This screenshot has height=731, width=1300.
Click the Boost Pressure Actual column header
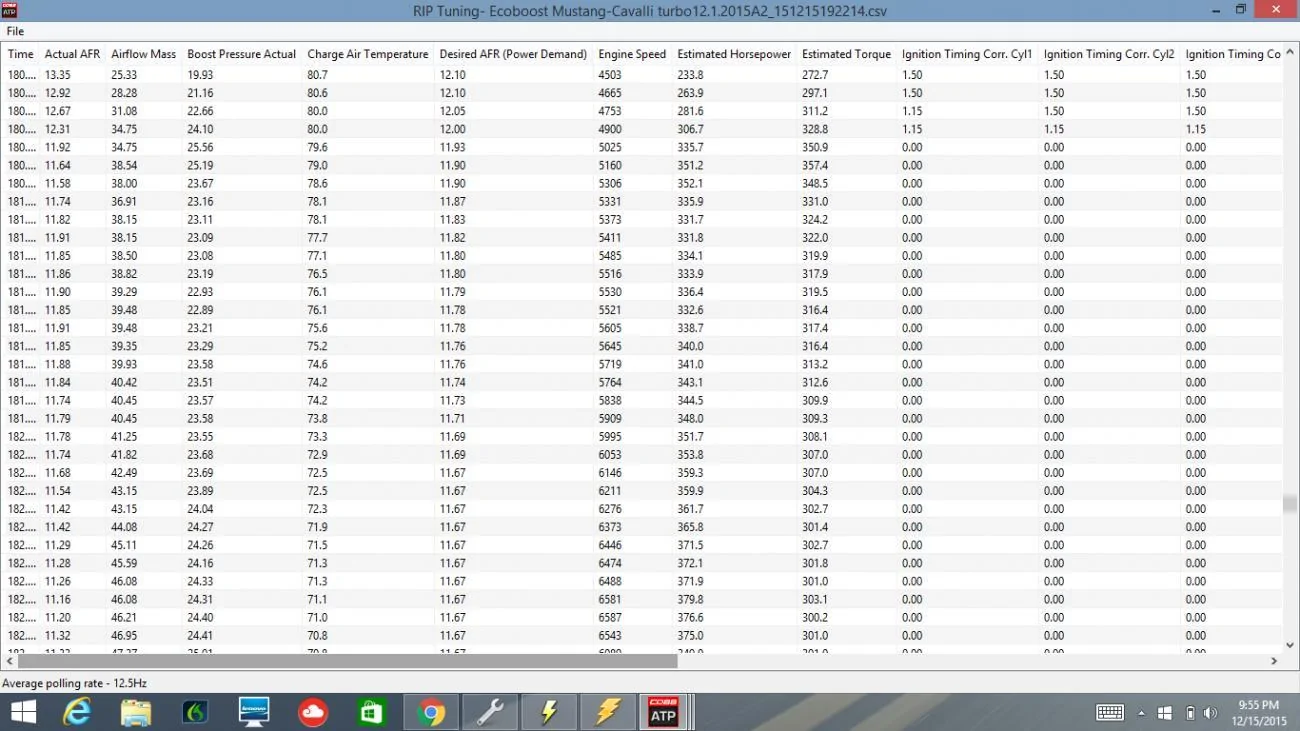point(242,54)
